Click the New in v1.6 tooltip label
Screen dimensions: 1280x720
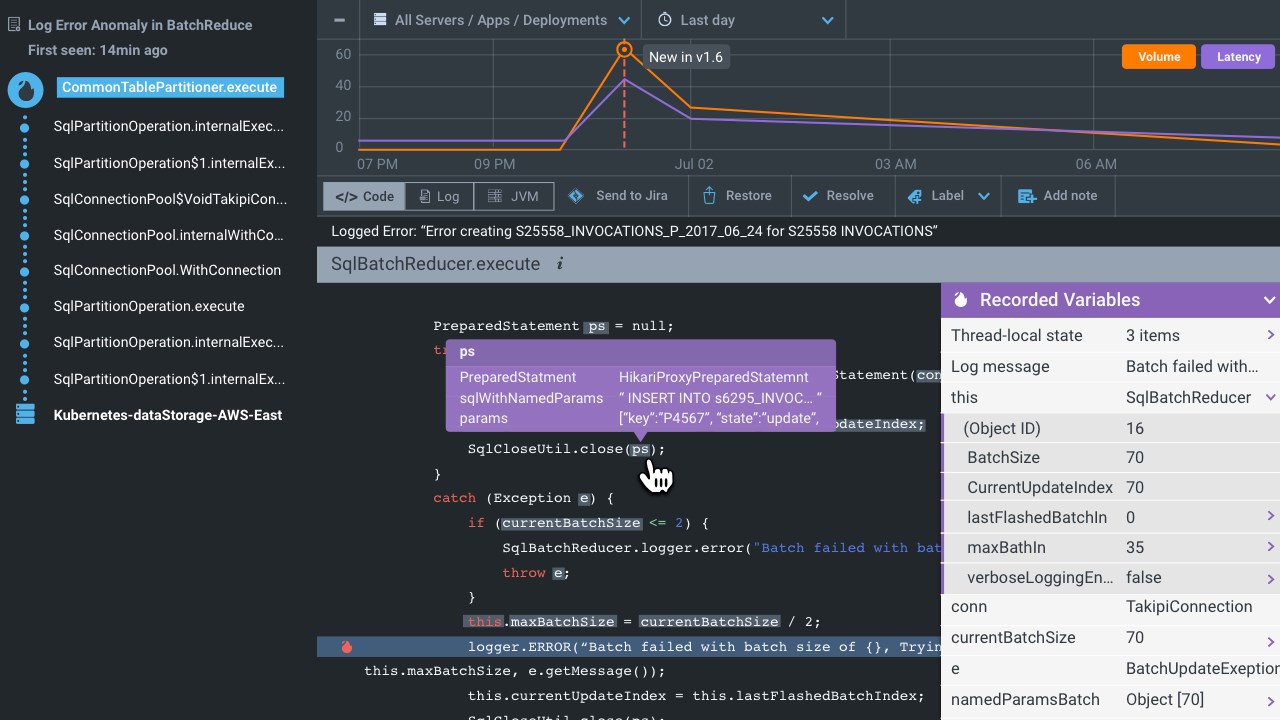point(685,57)
